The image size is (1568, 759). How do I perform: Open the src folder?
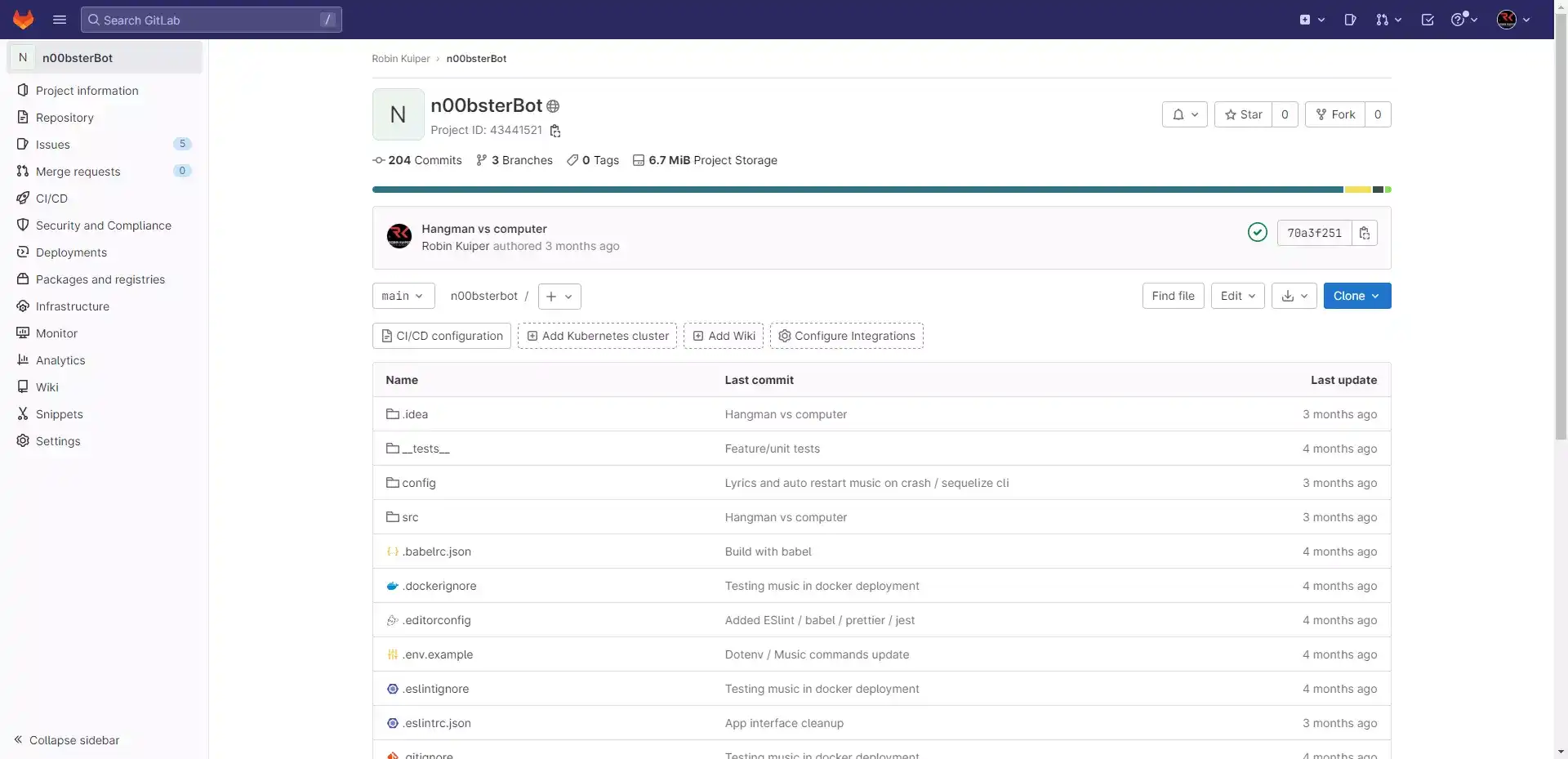410,517
